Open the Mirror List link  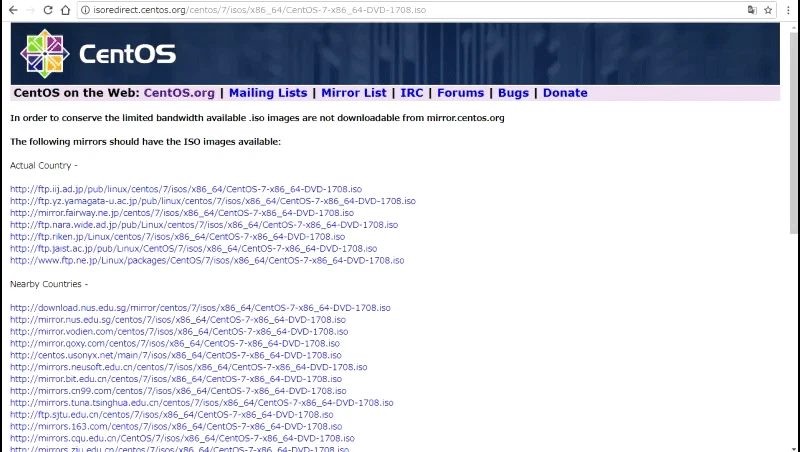point(354,93)
